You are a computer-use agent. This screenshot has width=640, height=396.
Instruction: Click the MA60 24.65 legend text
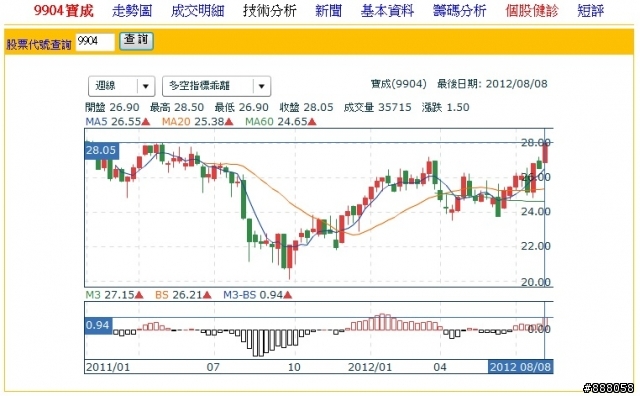281,122
